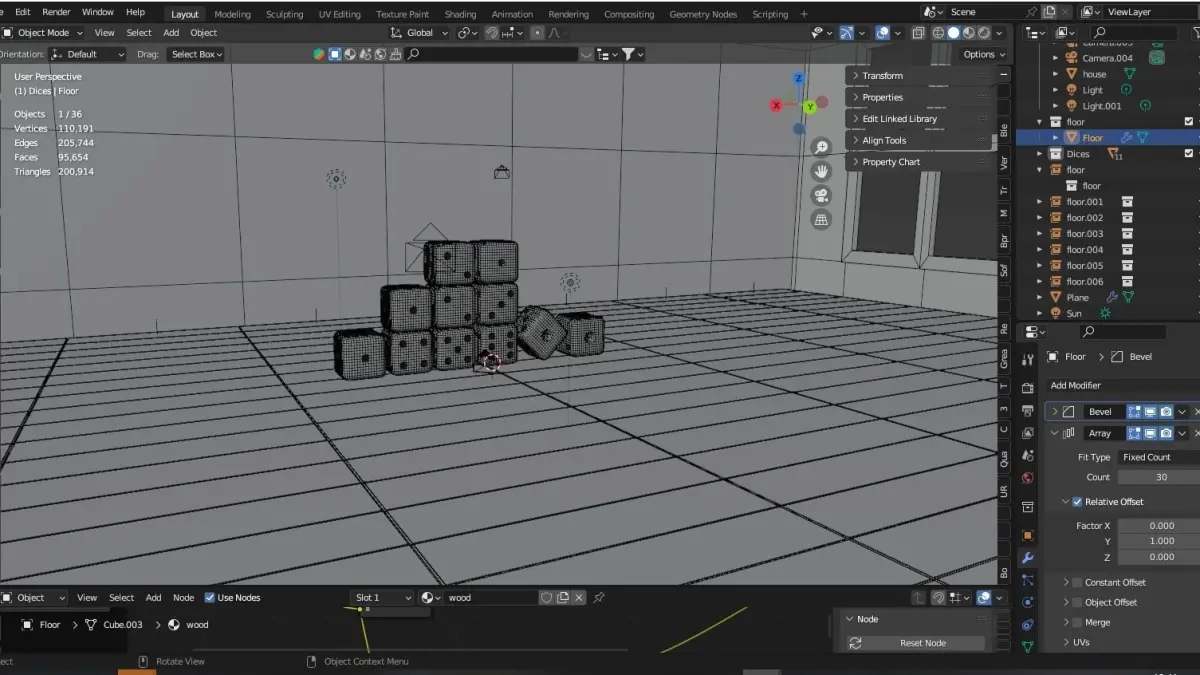
Task: Open the View Layer properties icon
Action: coord(1027,433)
